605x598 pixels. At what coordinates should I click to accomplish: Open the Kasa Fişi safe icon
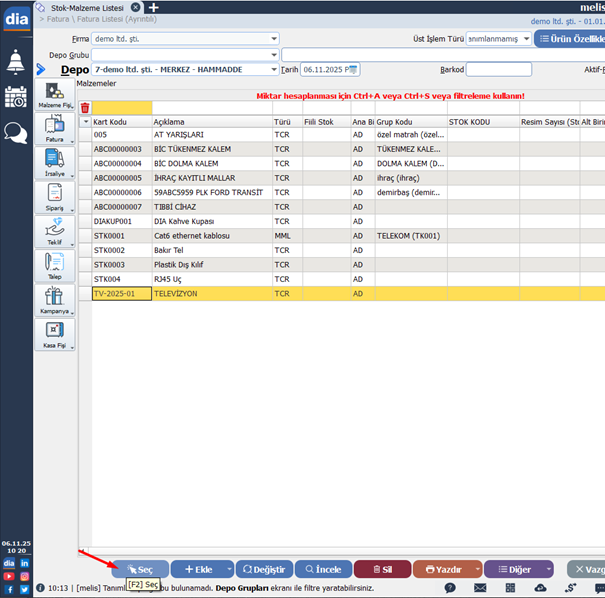point(54,334)
